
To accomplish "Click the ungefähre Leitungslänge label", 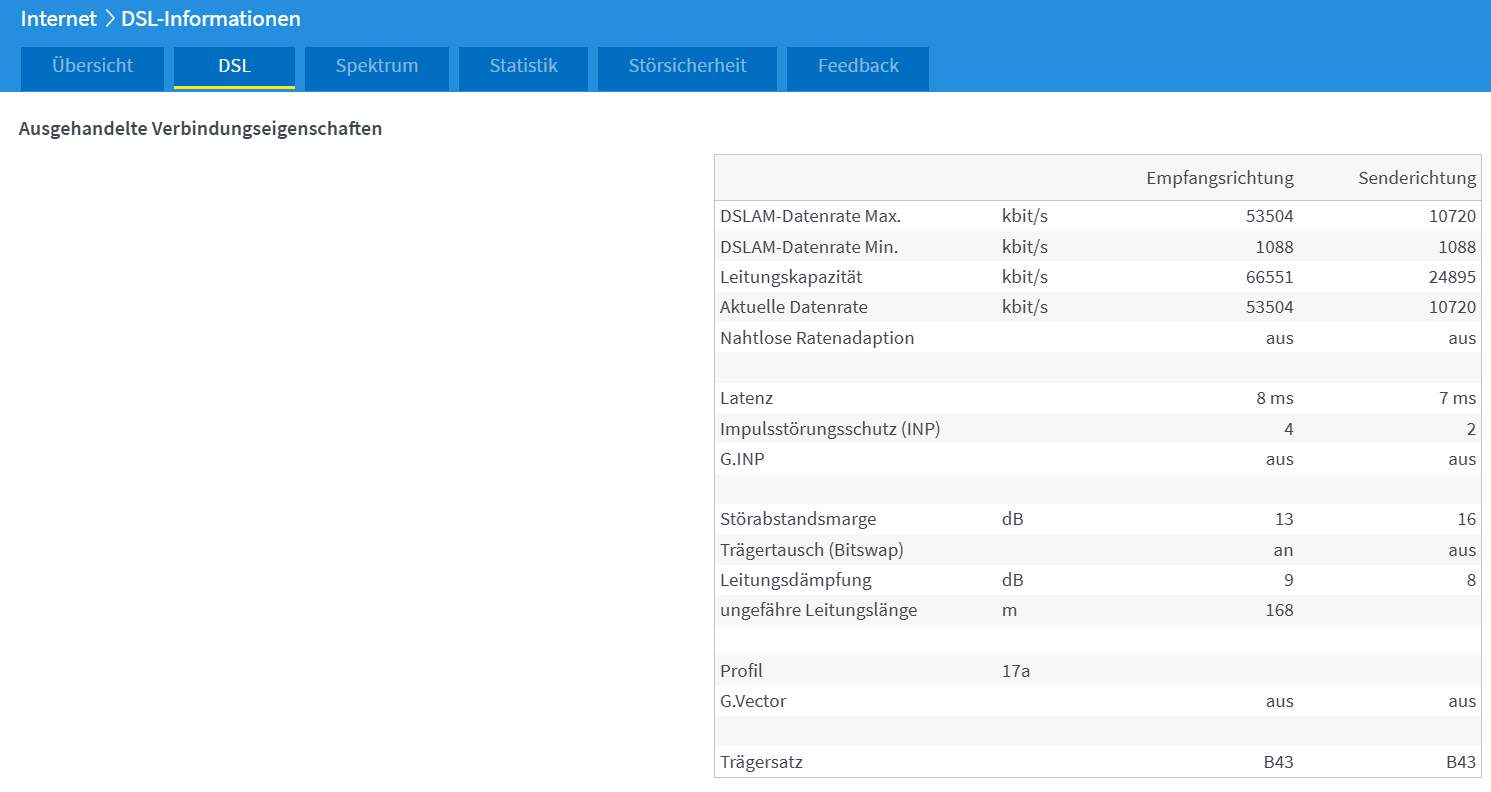I will pos(818,610).
